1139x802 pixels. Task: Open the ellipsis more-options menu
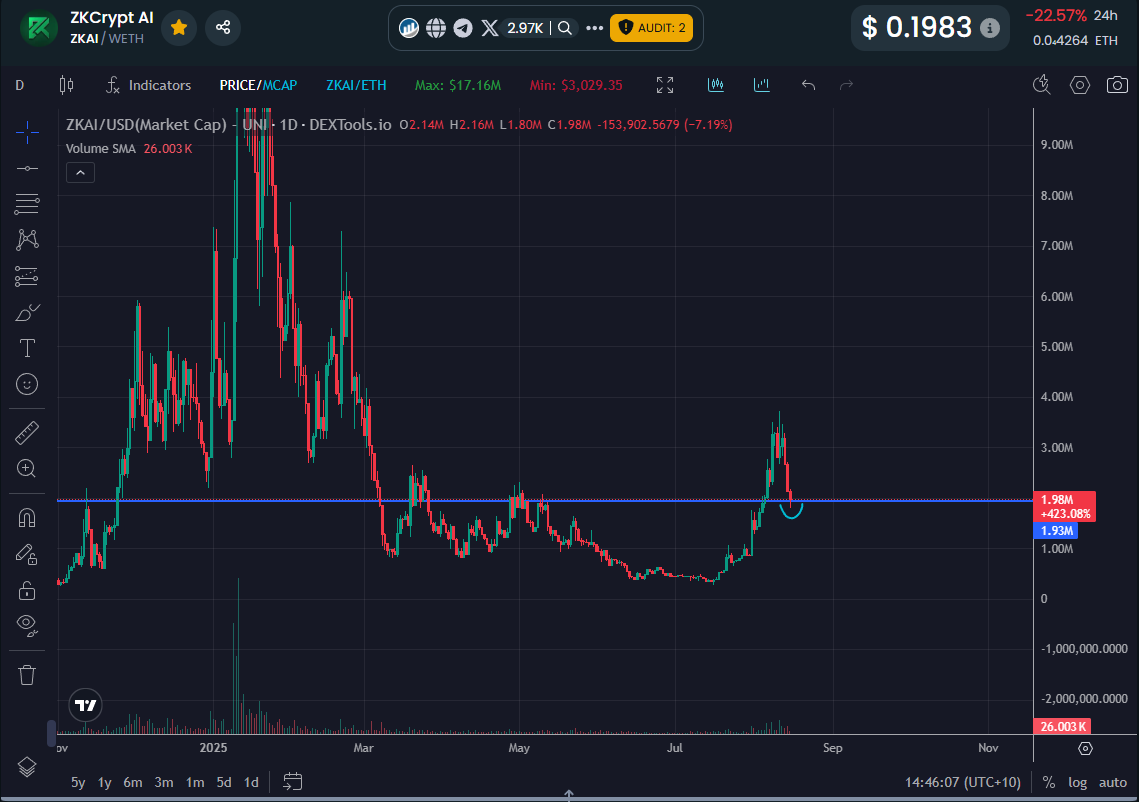(594, 28)
